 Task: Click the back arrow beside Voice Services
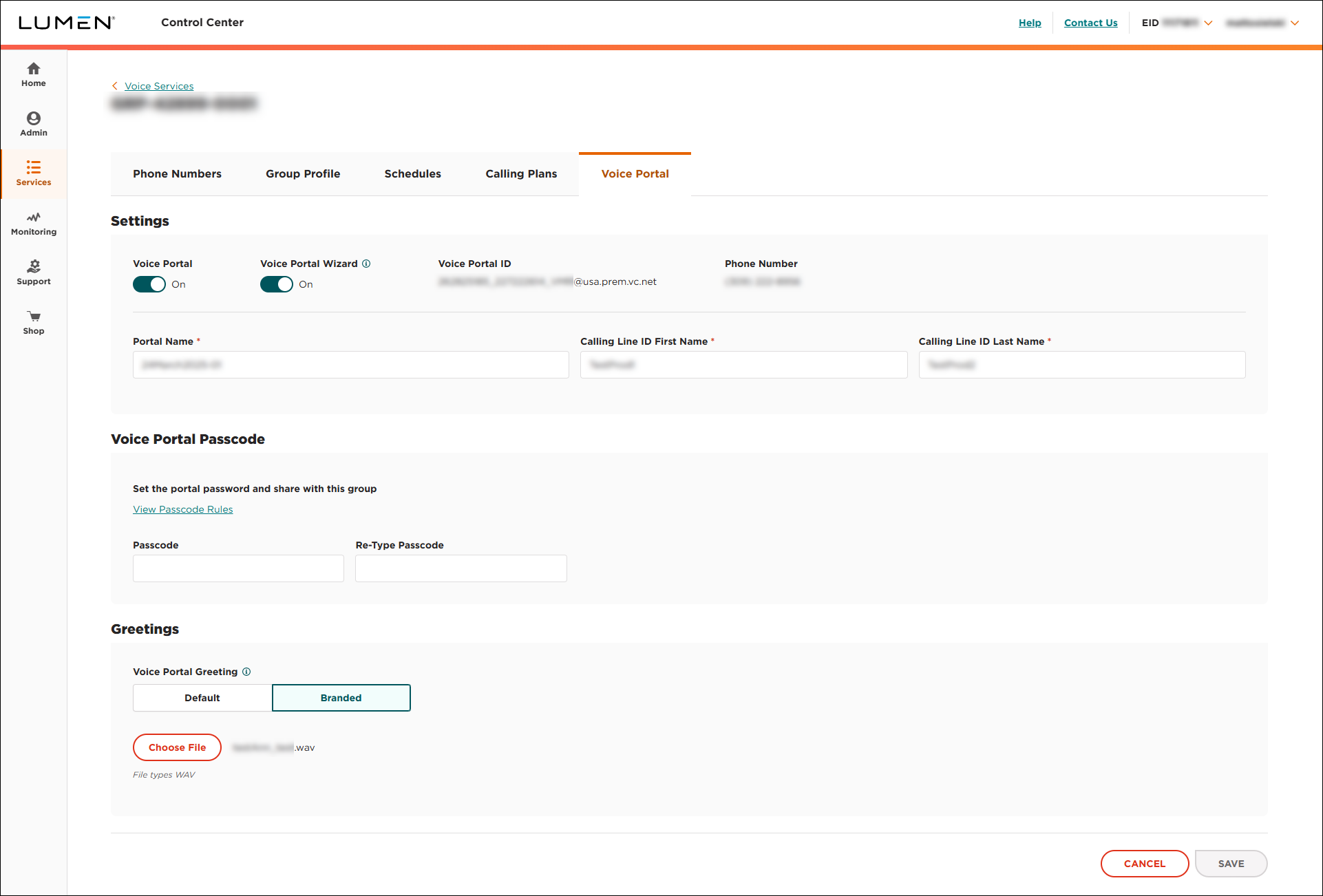click(114, 85)
